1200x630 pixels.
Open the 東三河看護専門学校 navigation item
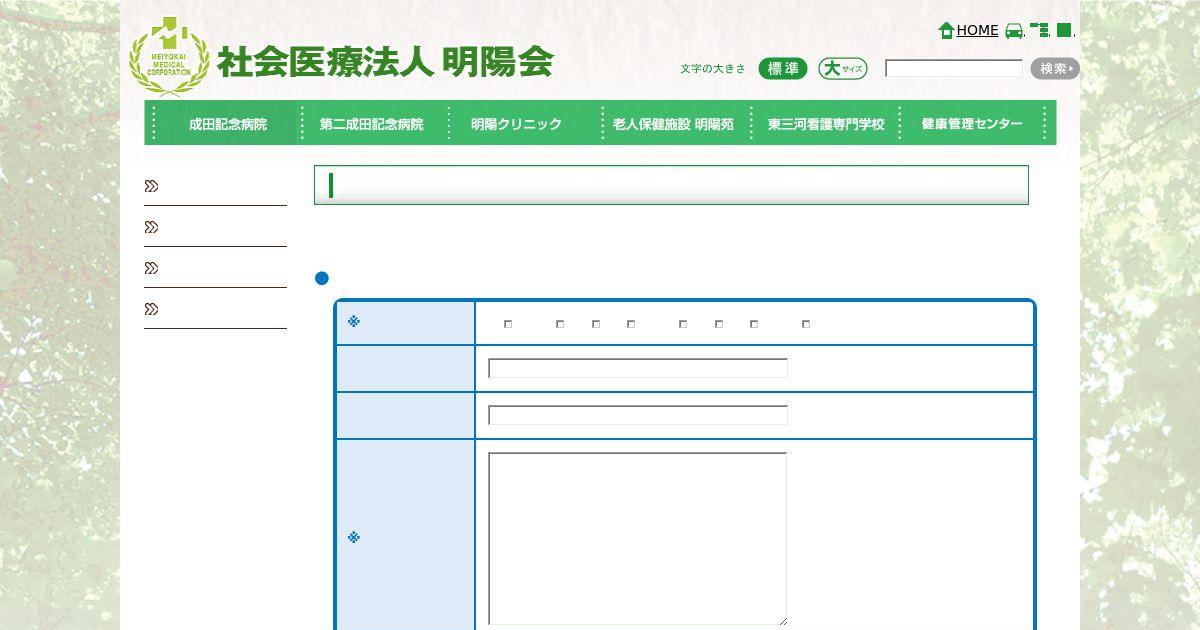point(826,124)
